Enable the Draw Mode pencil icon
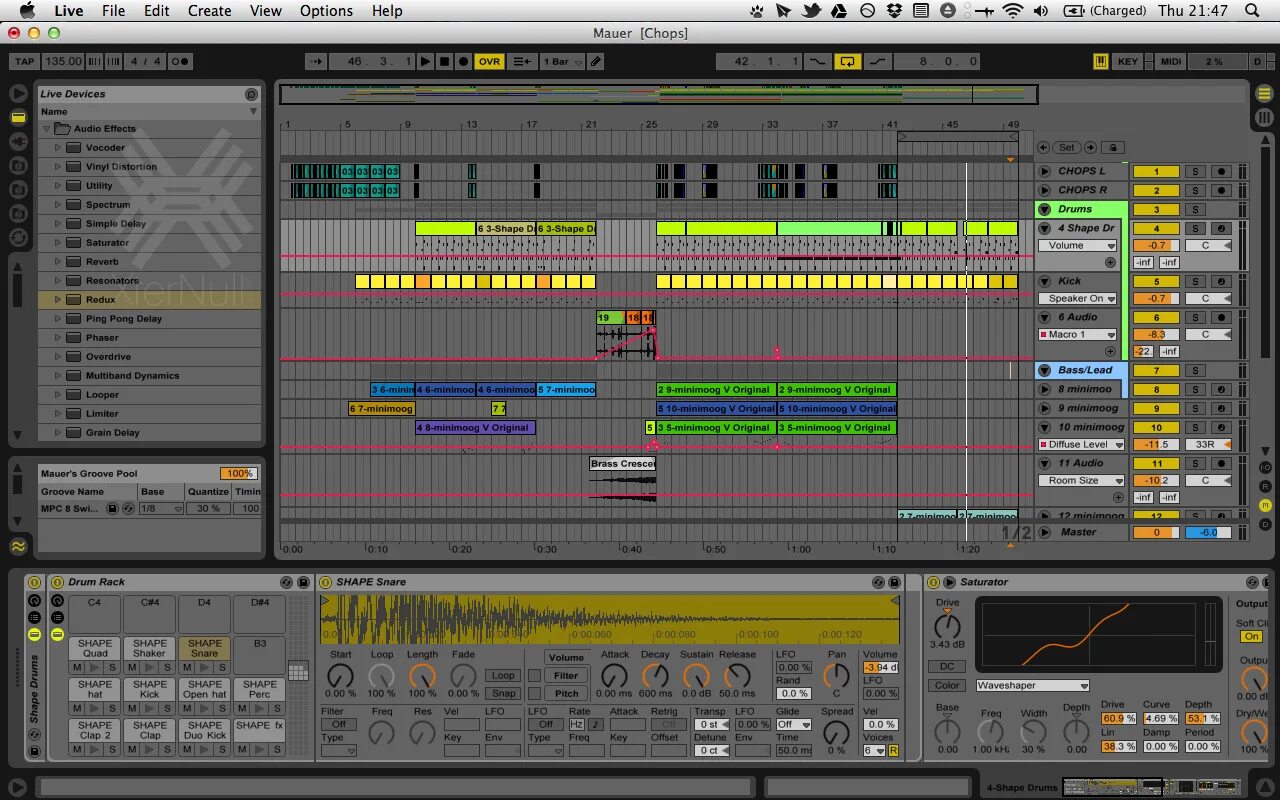The height and width of the screenshot is (800, 1280). tap(596, 61)
